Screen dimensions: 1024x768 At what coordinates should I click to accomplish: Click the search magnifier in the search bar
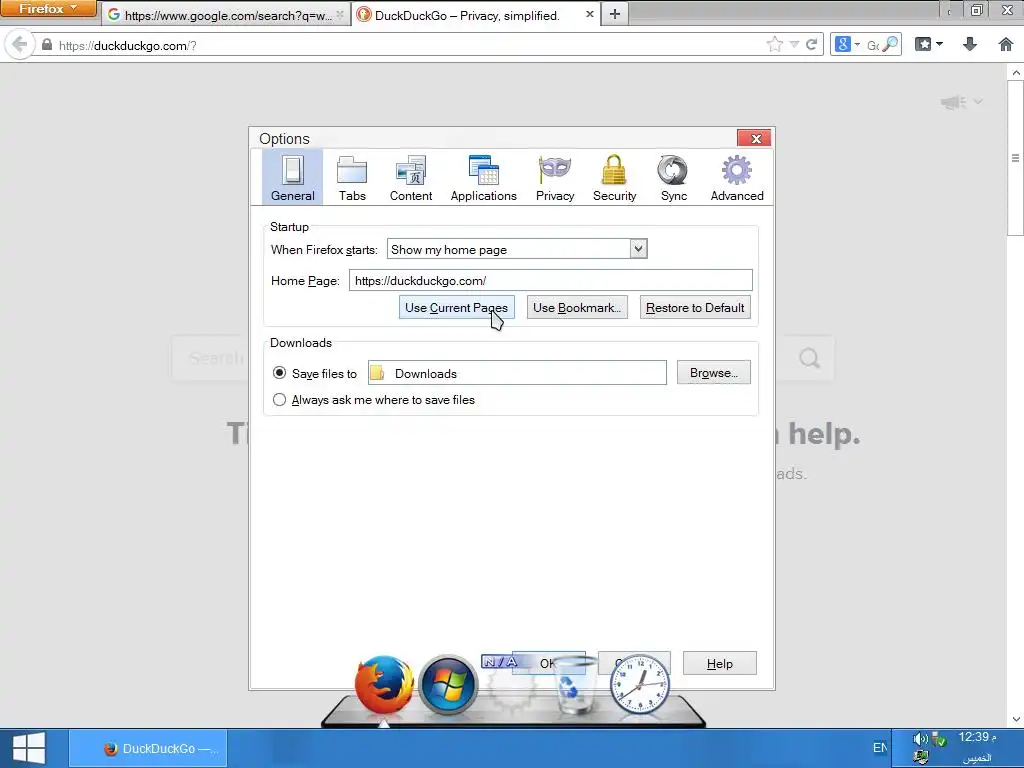coord(890,44)
